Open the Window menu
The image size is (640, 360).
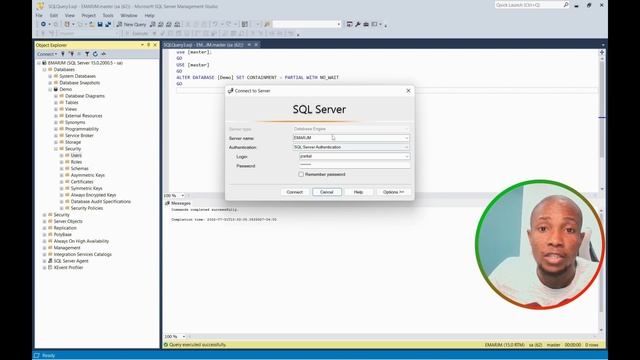point(129,16)
